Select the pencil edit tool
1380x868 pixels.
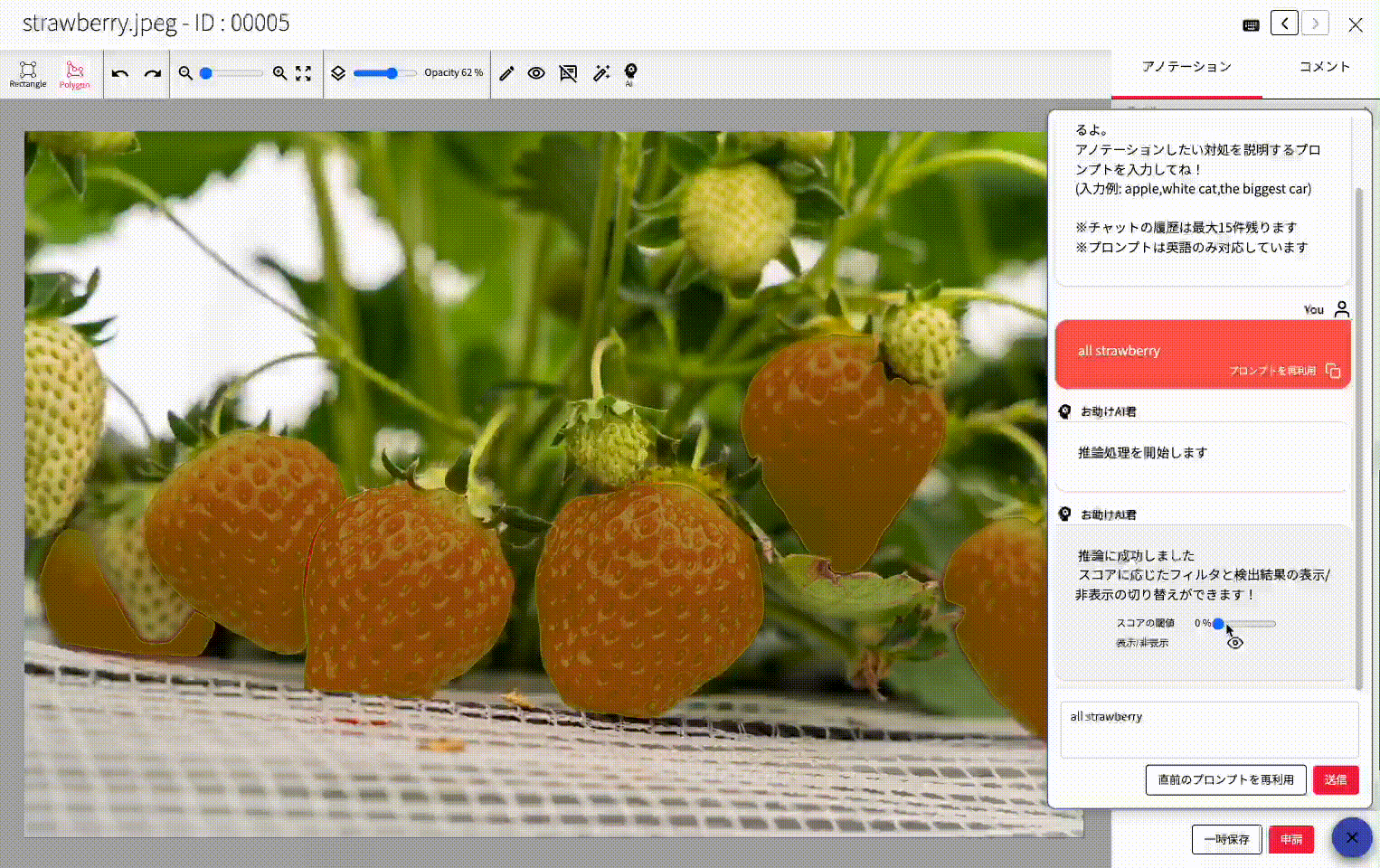click(506, 73)
